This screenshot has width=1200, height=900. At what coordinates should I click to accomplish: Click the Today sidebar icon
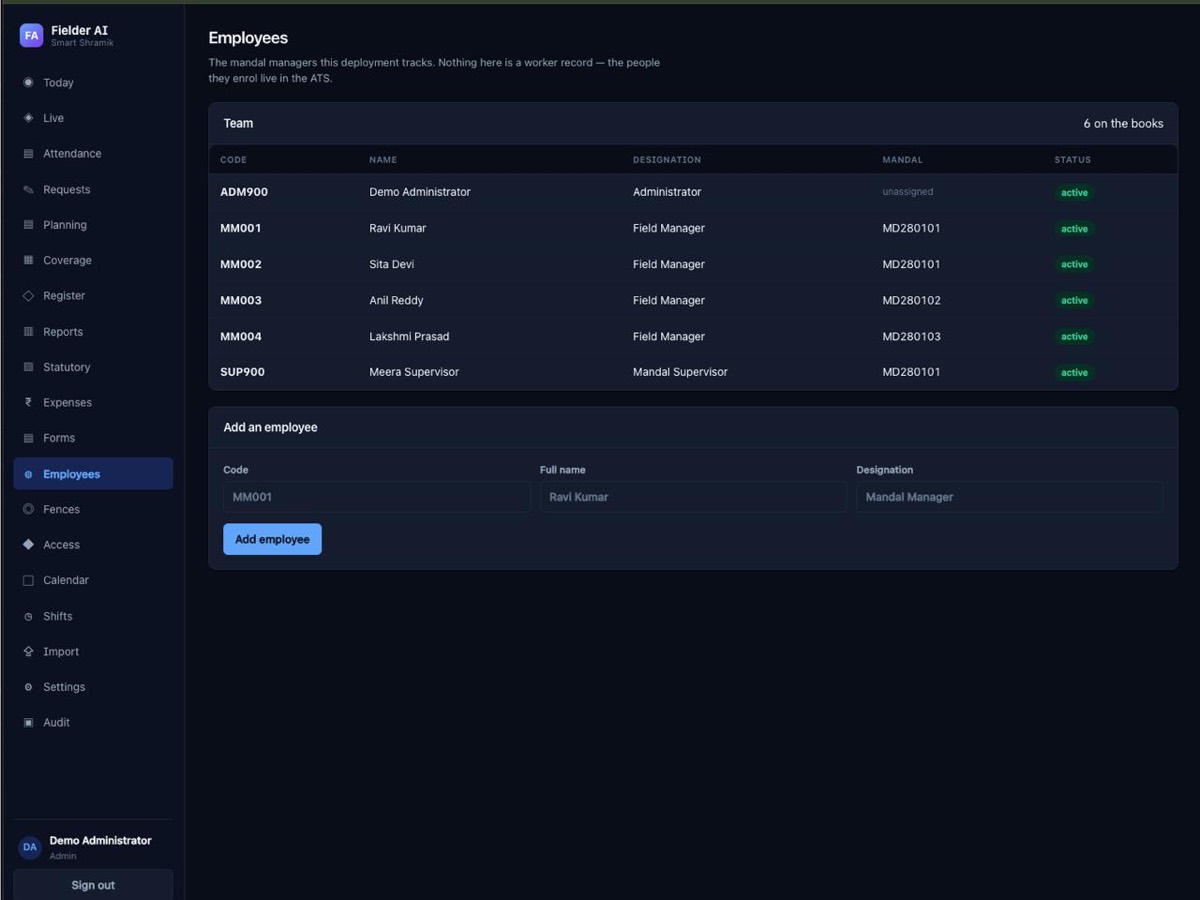[x=28, y=83]
